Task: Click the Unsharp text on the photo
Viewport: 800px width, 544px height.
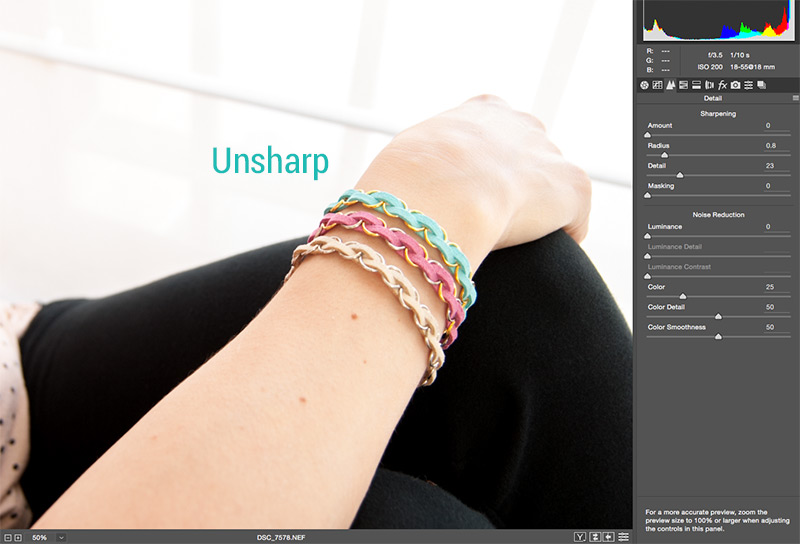Action: 270,162
